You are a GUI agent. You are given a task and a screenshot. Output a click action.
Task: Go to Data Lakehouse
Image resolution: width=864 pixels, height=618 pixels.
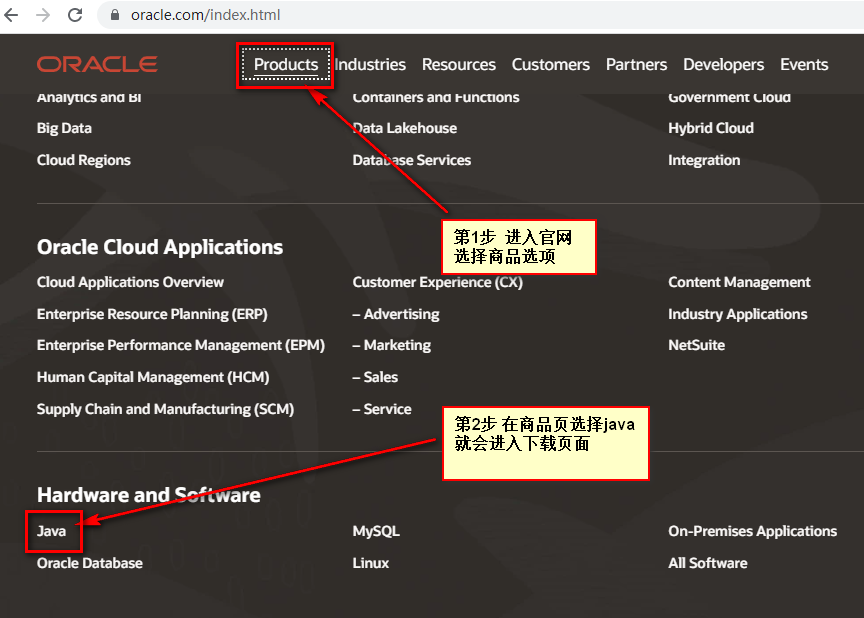404,128
